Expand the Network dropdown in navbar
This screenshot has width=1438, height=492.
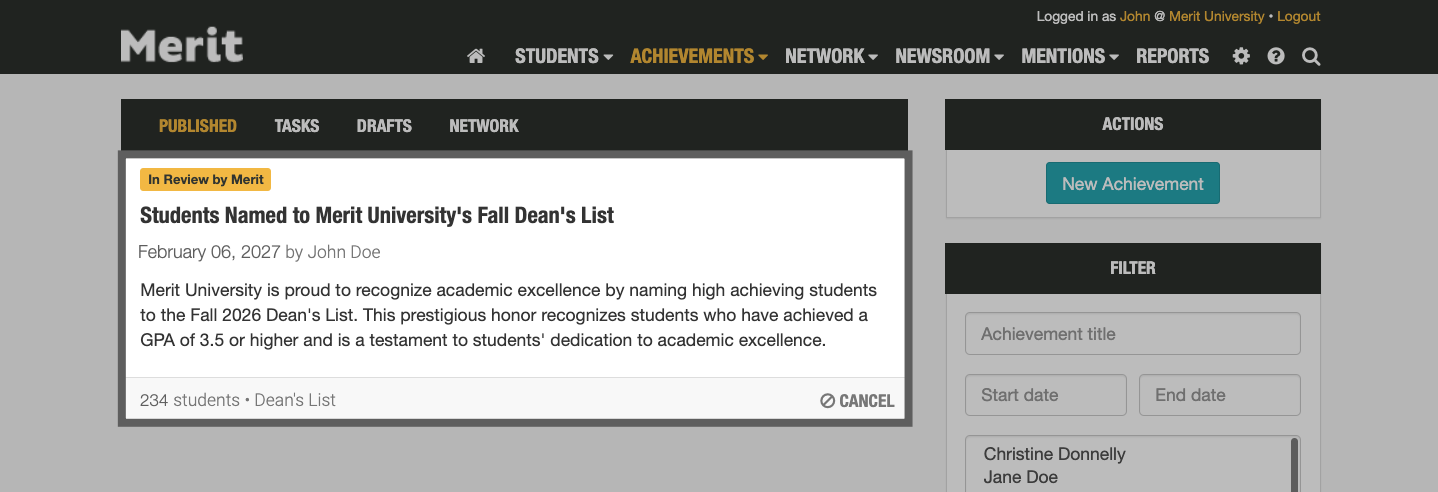(x=831, y=57)
